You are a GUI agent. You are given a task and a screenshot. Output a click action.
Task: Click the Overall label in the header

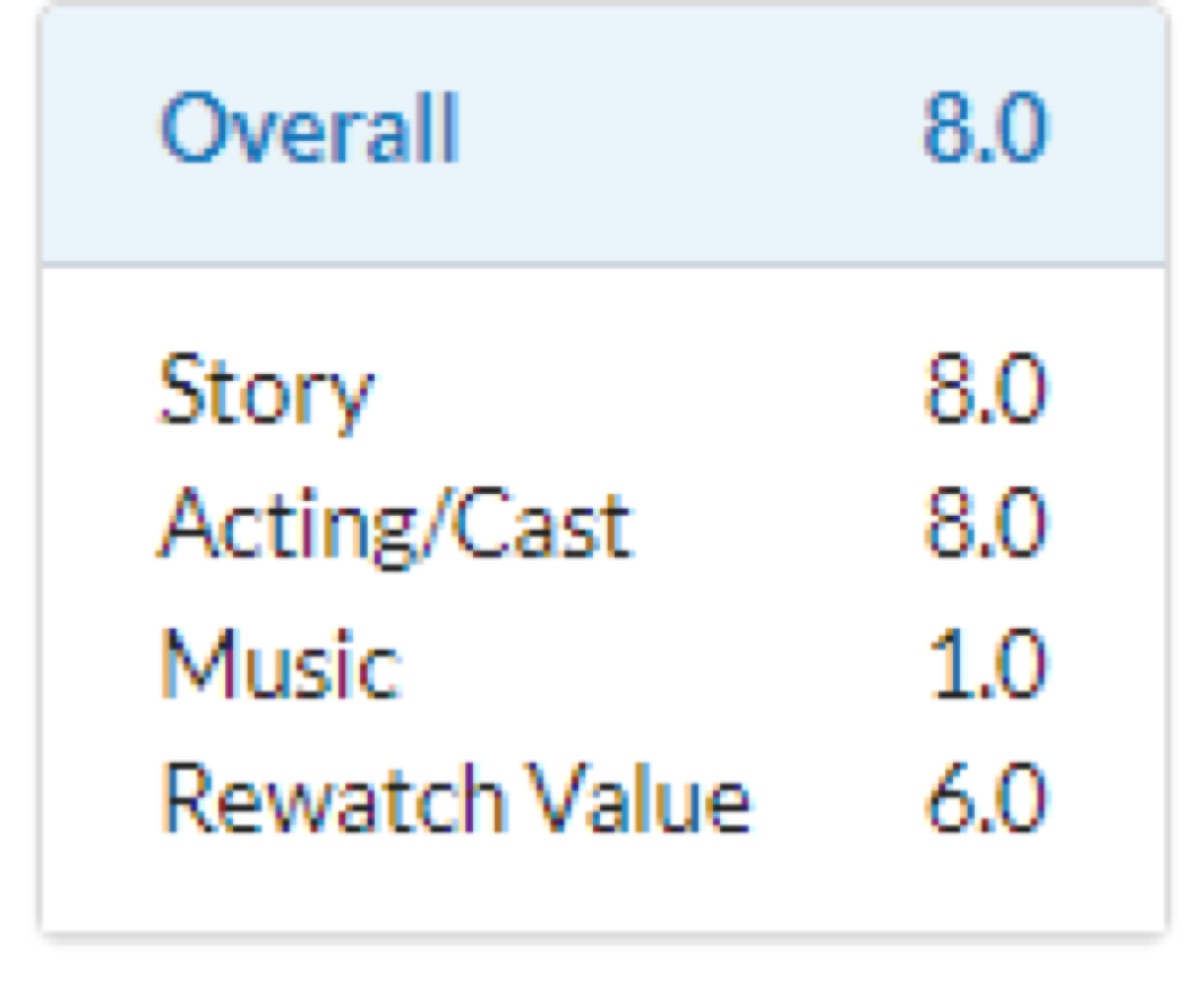point(308,130)
